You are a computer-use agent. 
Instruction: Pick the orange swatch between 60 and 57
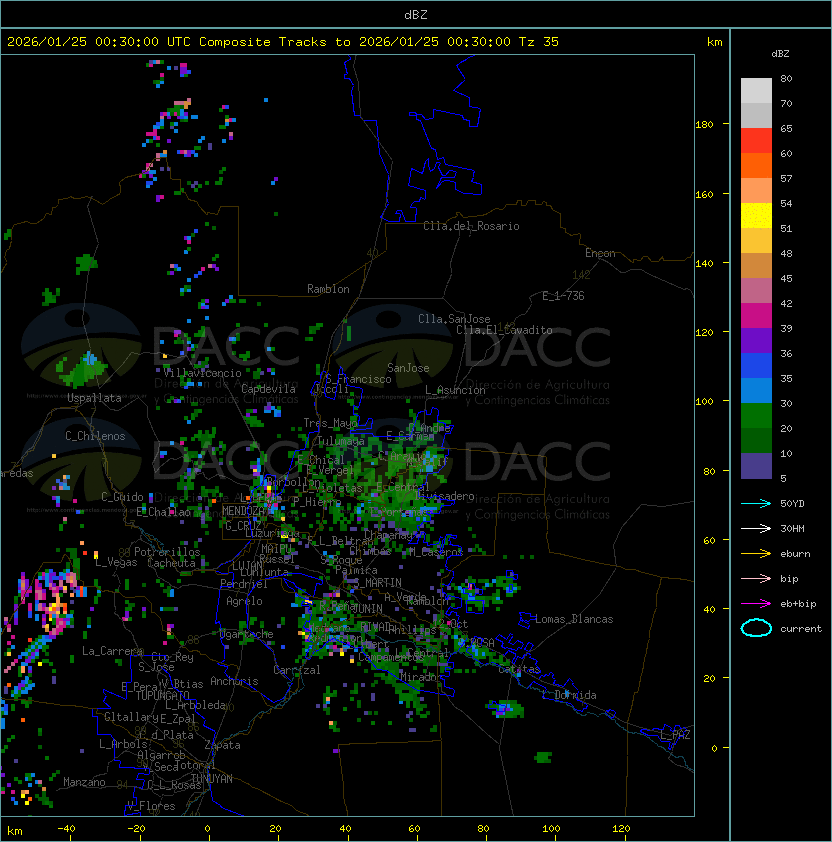click(756, 166)
